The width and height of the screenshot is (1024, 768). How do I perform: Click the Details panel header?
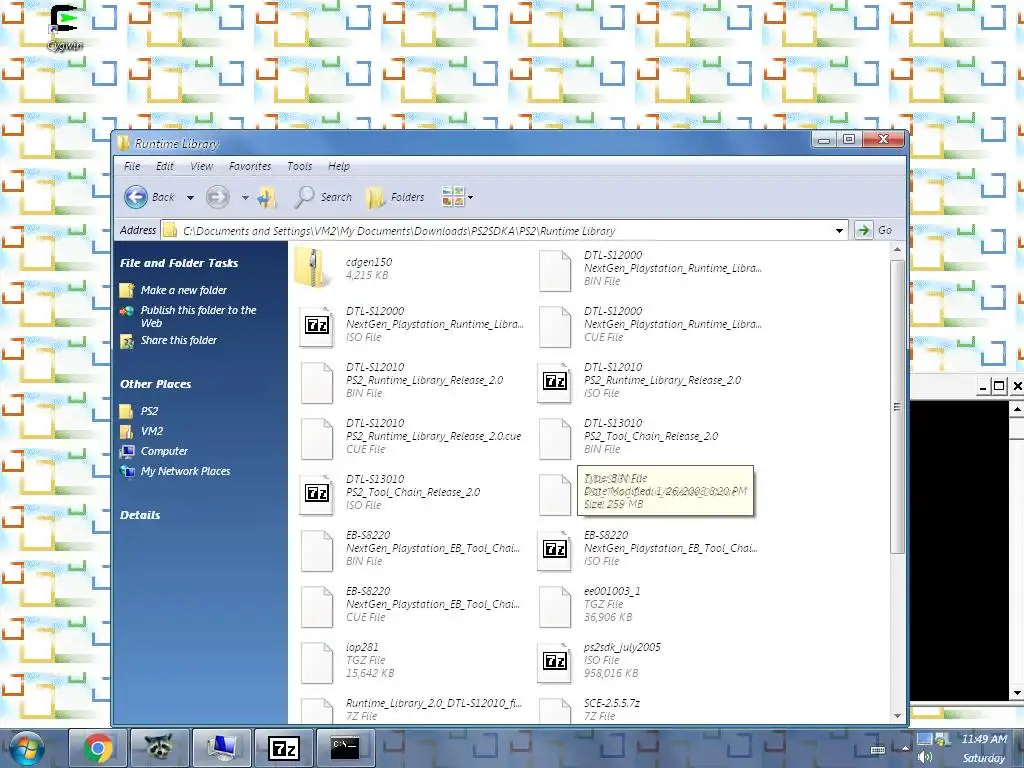point(140,515)
